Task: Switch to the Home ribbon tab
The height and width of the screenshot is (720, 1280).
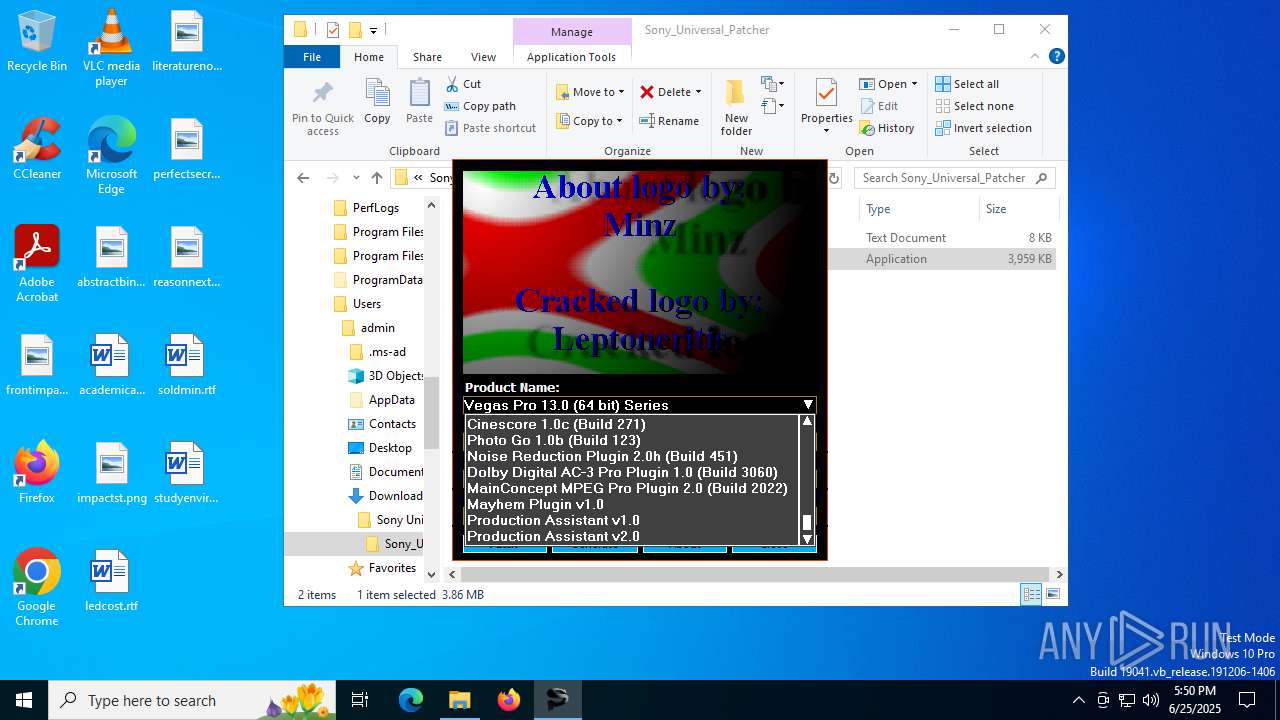Action: [x=369, y=57]
